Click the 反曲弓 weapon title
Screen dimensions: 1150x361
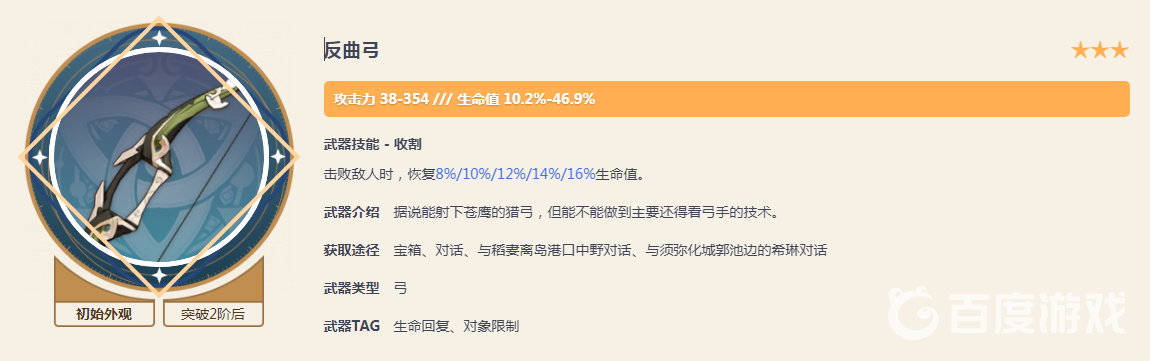pyautogui.click(x=352, y=50)
